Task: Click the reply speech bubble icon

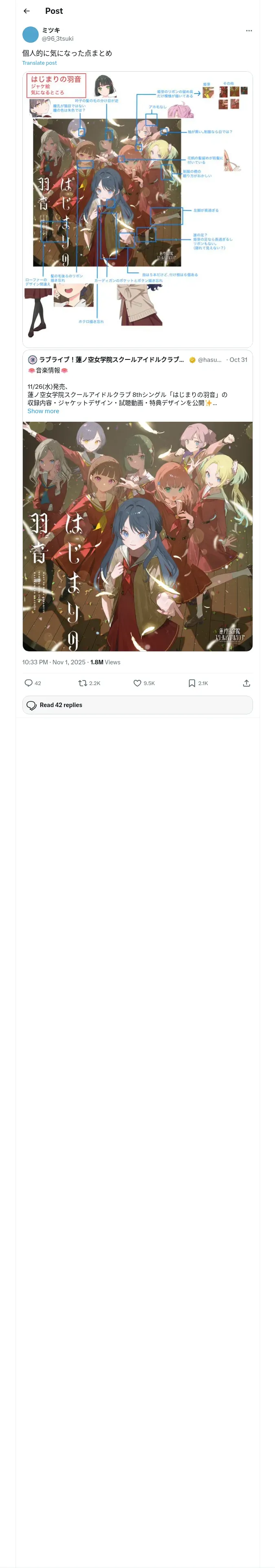Action: pyautogui.click(x=28, y=683)
